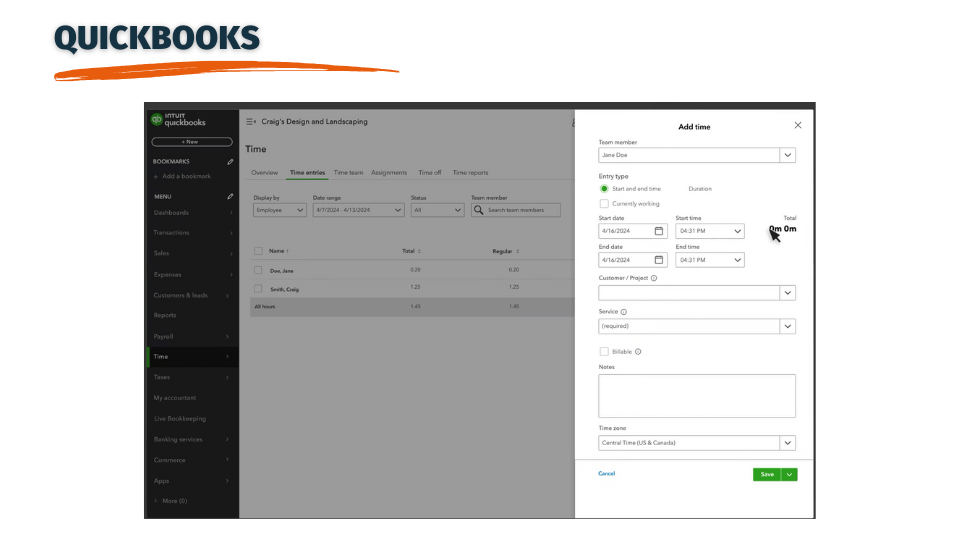Switch to the Assignments tab

tap(389, 173)
